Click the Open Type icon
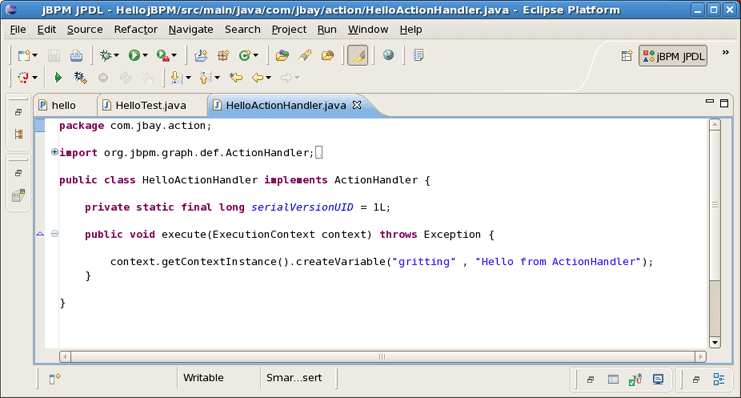The height and width of the screenshot is (398, 741). (x=282, y=55)
